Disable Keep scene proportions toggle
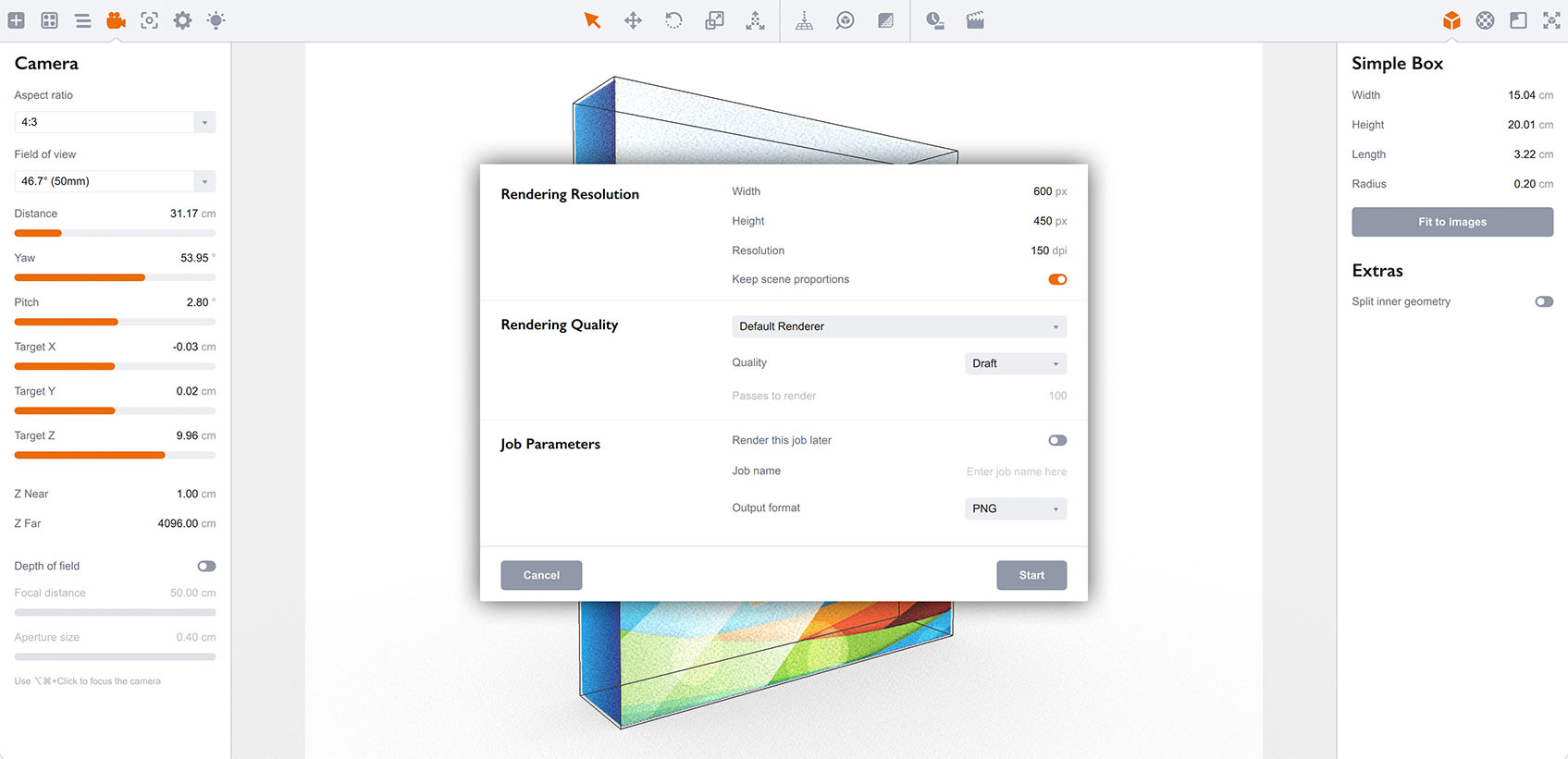The image size is (1568, 759). pyautogui.click(x=1057, y=279)
